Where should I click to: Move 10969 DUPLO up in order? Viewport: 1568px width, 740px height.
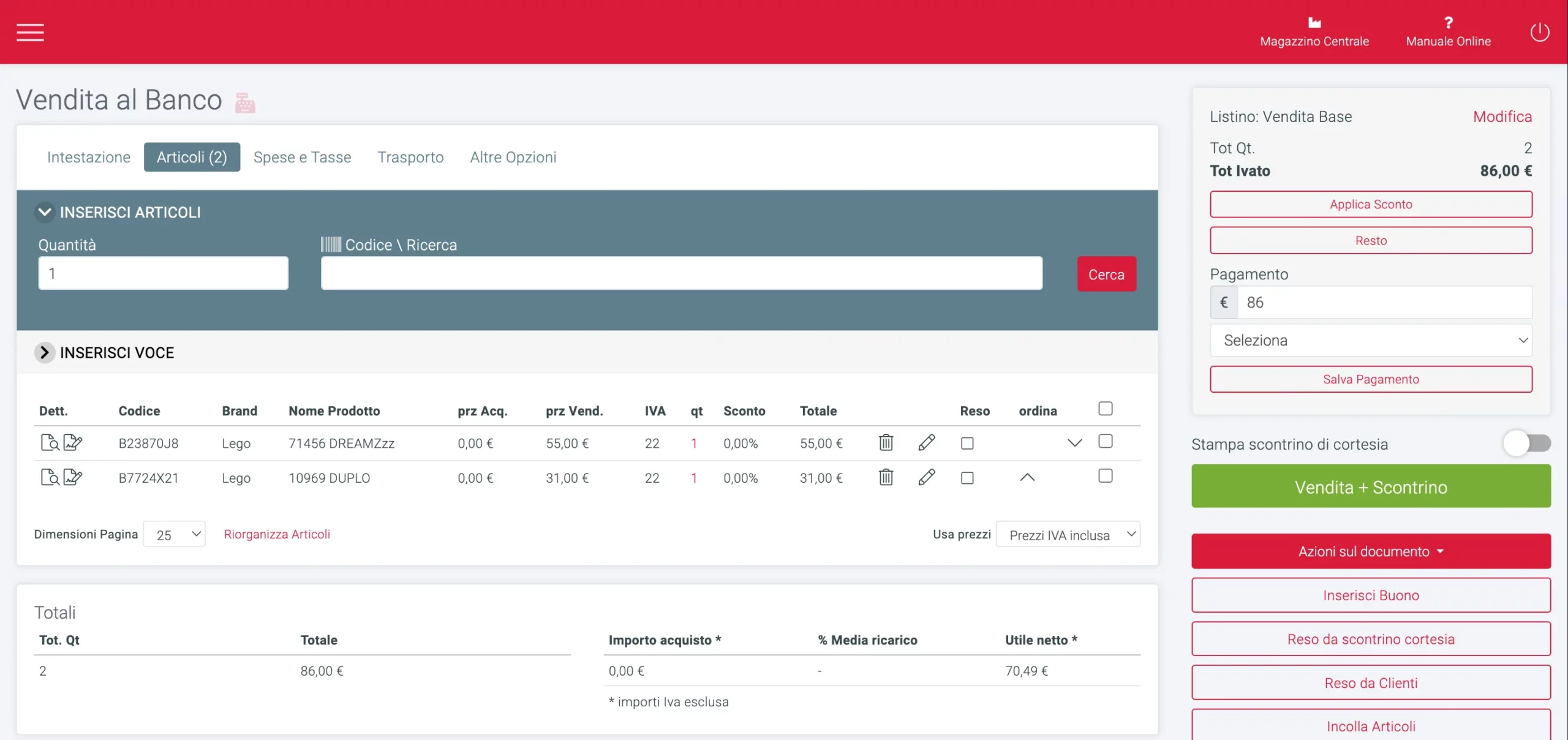pos(1027,477)
